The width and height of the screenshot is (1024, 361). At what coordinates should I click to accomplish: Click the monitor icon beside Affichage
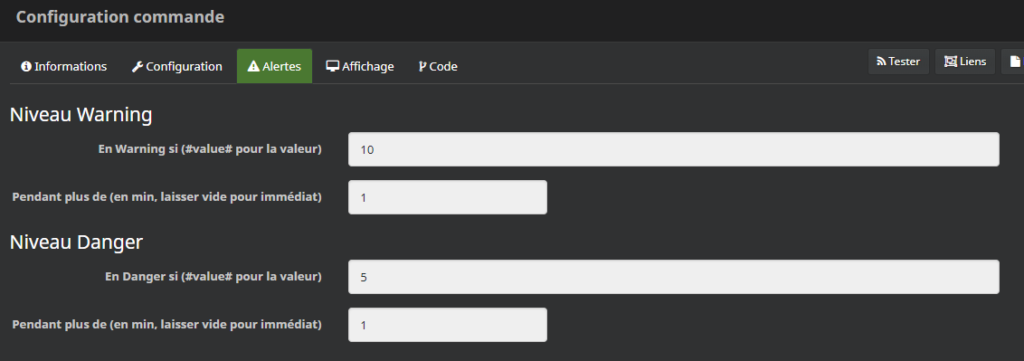point(332,67)
